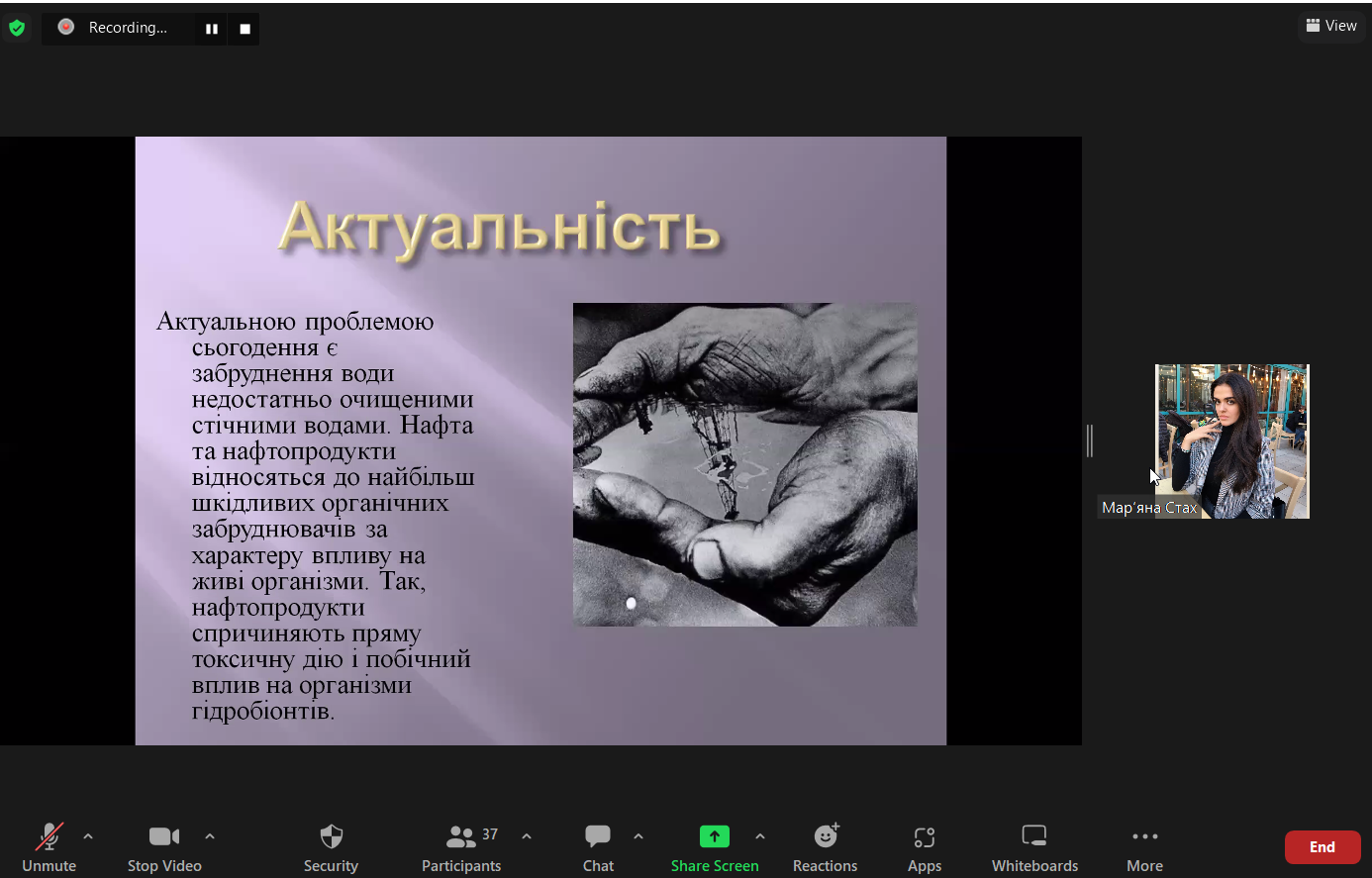The height and width of the screenshot is (878, 1372).
Task: Open the View layout options
Action: pos(1330,26)
